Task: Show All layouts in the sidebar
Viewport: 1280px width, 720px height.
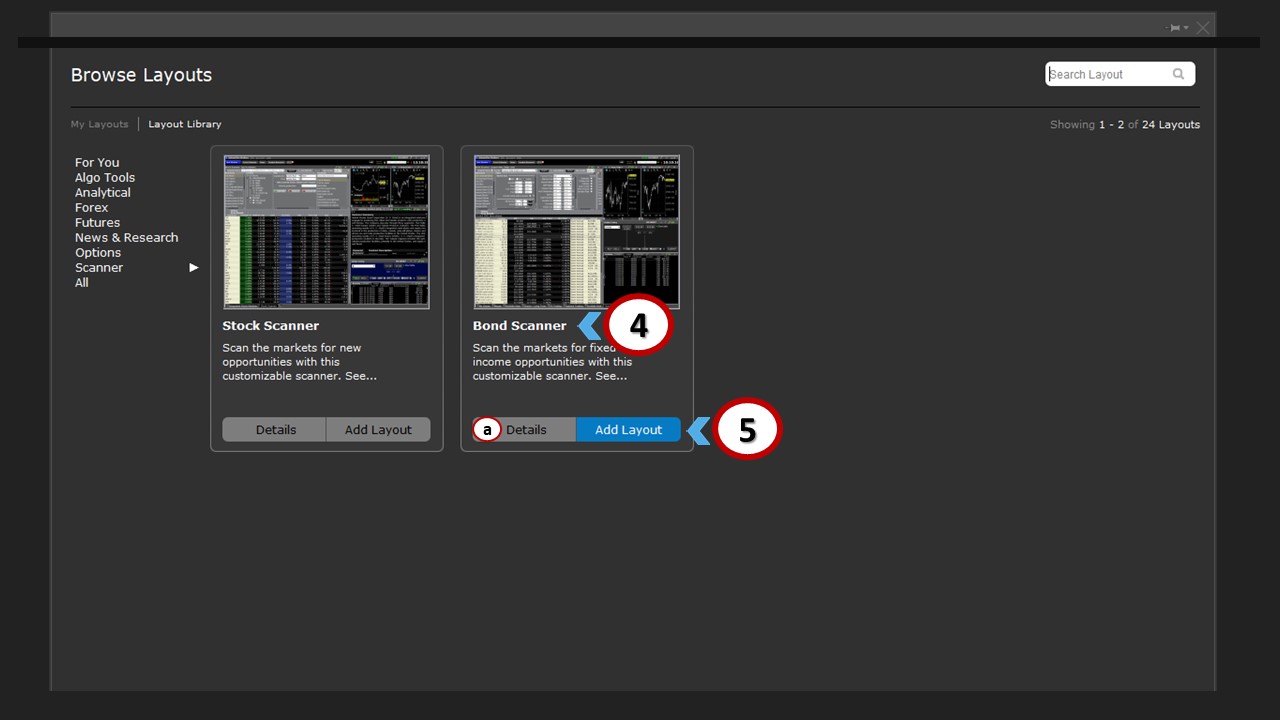Action: pos(82,282)
